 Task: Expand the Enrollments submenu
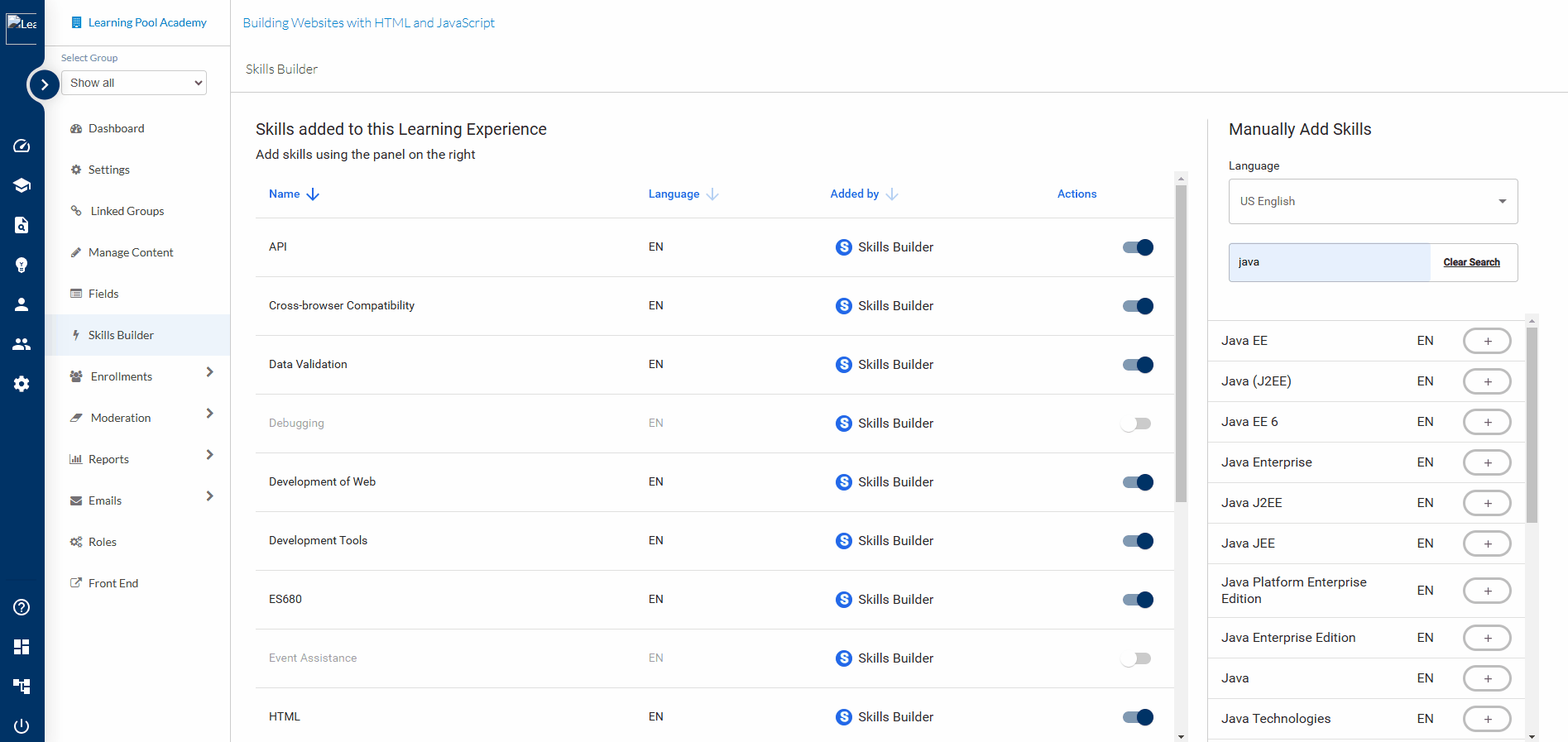[209, 373]
